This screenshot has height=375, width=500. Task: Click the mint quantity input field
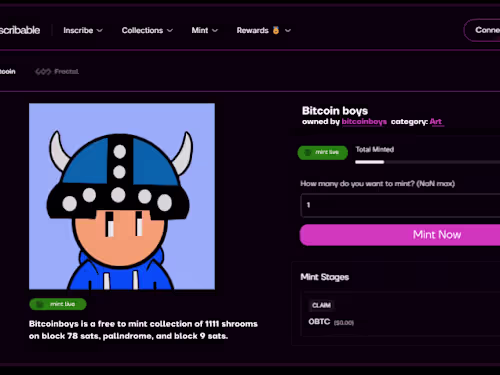(x=400, y=205)
